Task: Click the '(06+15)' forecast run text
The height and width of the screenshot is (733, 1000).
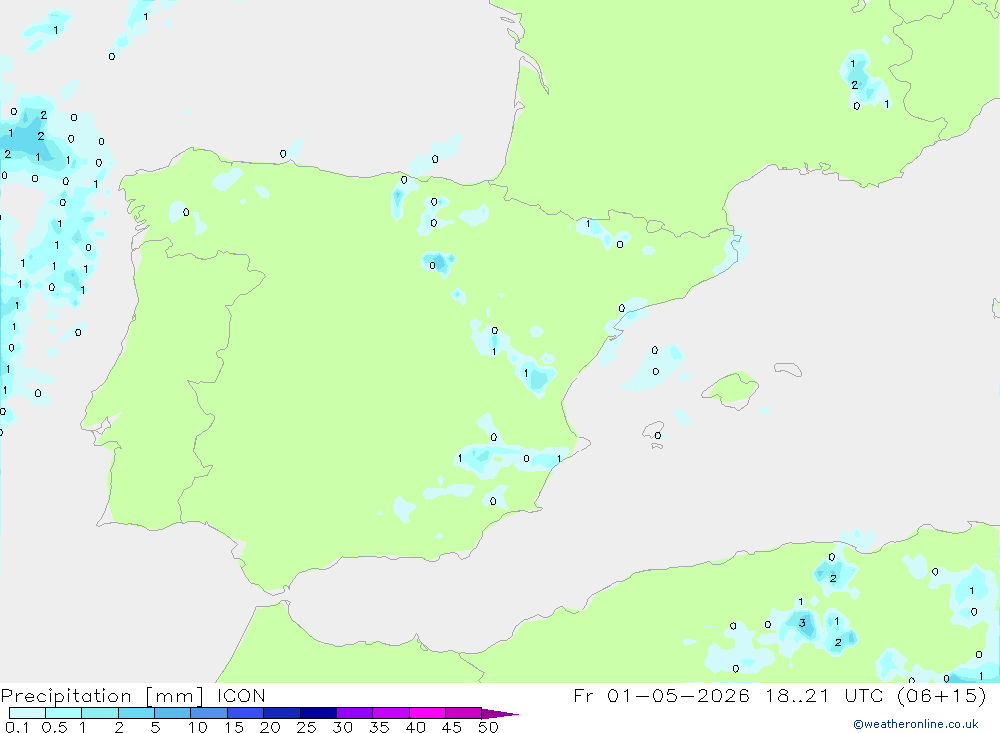Action: 942,695
